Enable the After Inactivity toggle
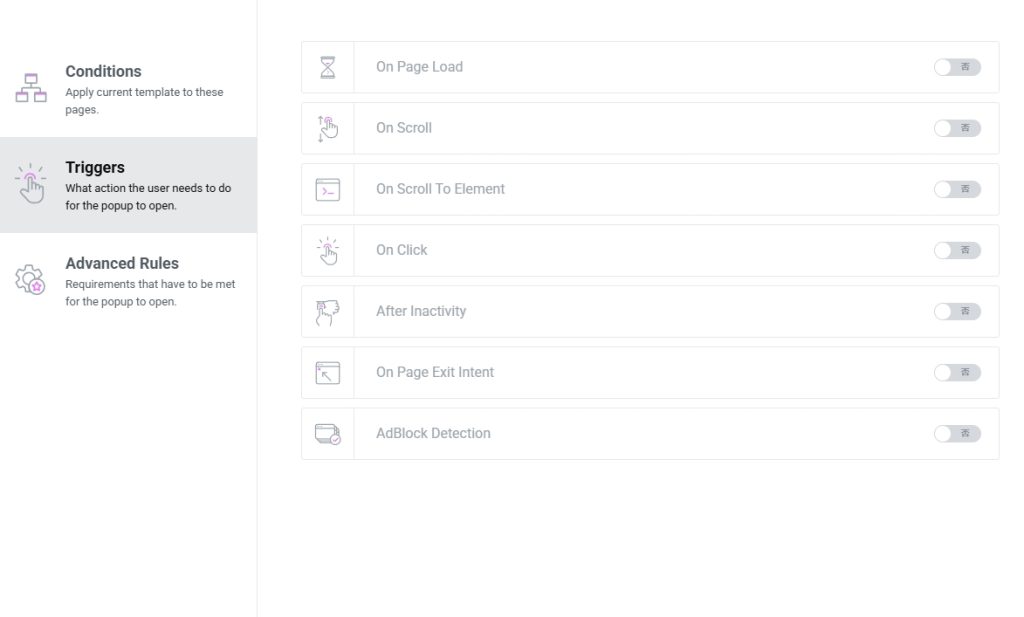The image size is (1024, 617). 957,311
